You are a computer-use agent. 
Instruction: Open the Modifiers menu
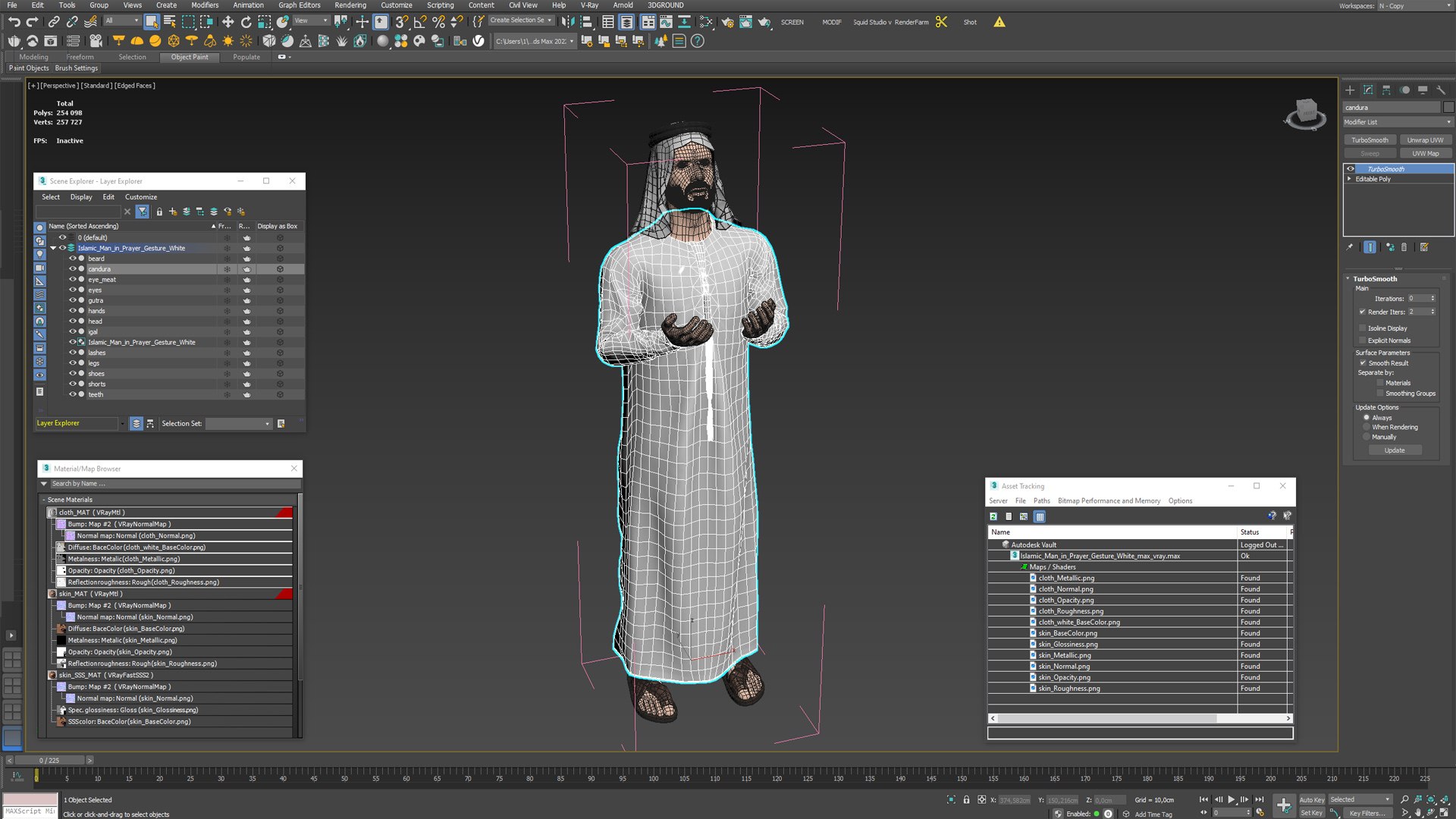tap(205, 5)
